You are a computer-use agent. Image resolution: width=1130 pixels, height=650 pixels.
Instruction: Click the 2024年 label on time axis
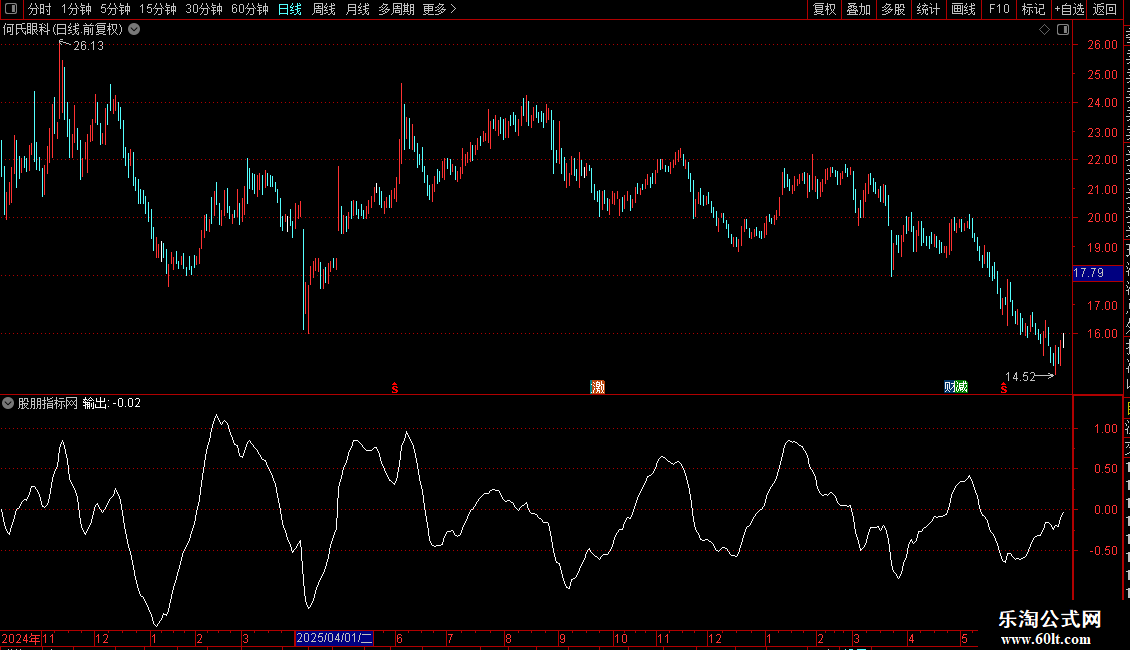21,638
